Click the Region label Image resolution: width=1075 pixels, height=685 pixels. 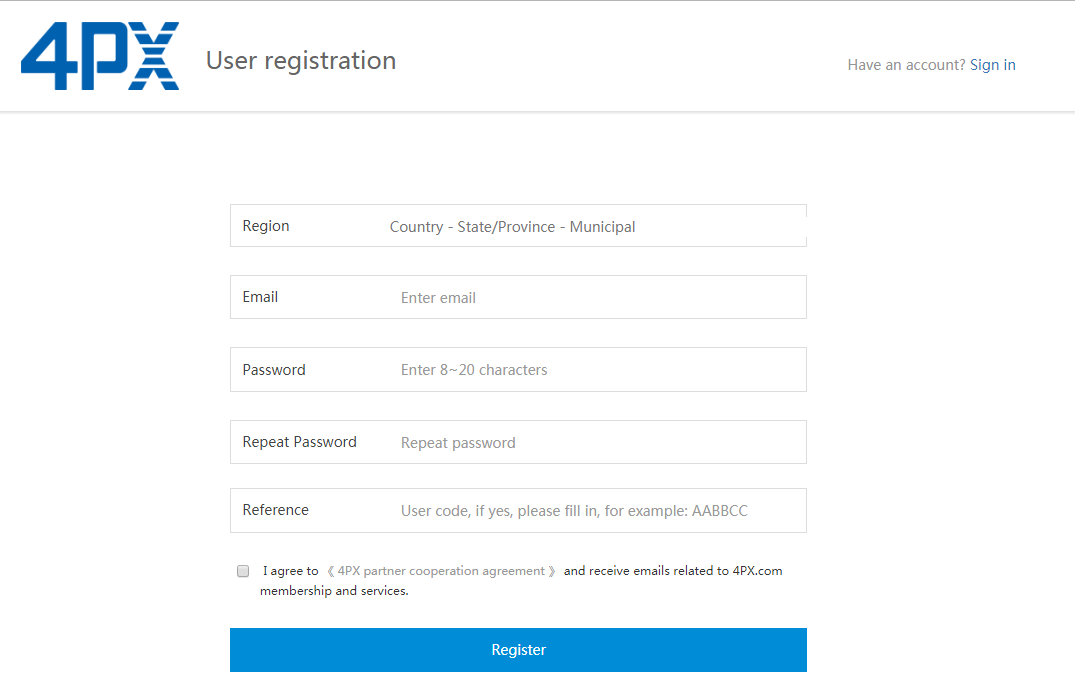click(x=266, y=226)
